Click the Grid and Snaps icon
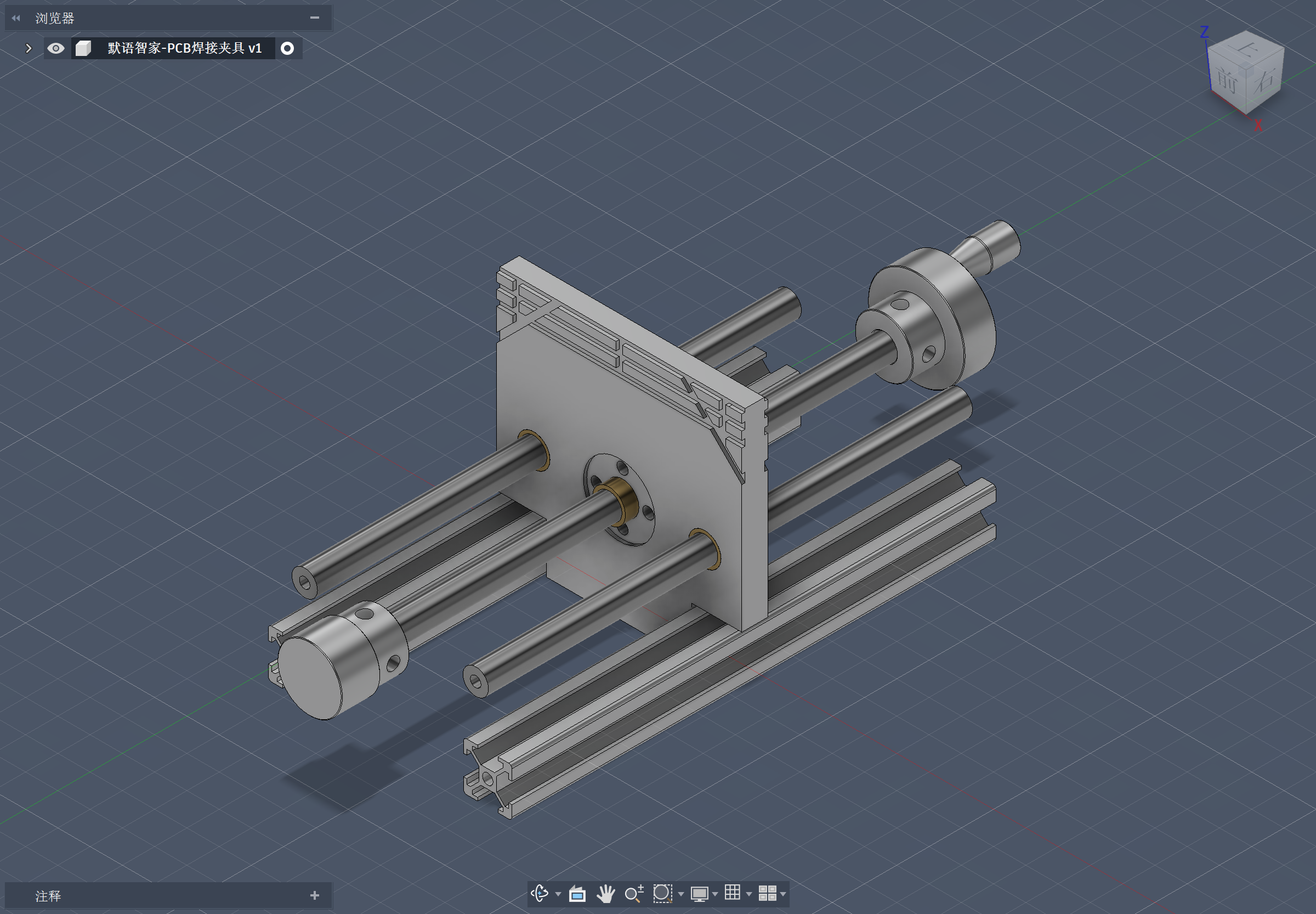 pyautogui.click(x=732, y=893)
